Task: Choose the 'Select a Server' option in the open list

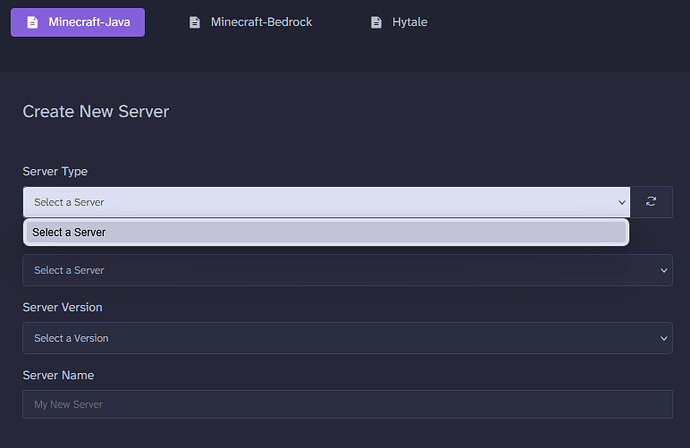Action: pos(326,232)
